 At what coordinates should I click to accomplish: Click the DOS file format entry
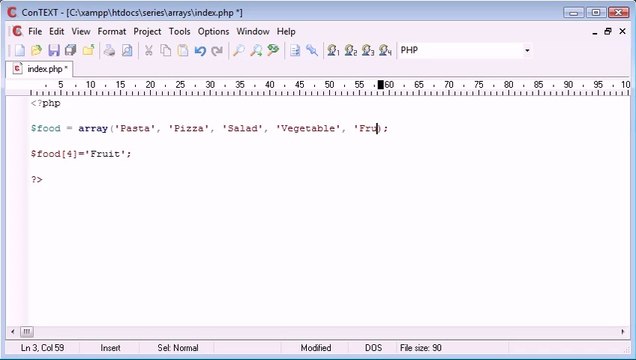tap(373, 348)
